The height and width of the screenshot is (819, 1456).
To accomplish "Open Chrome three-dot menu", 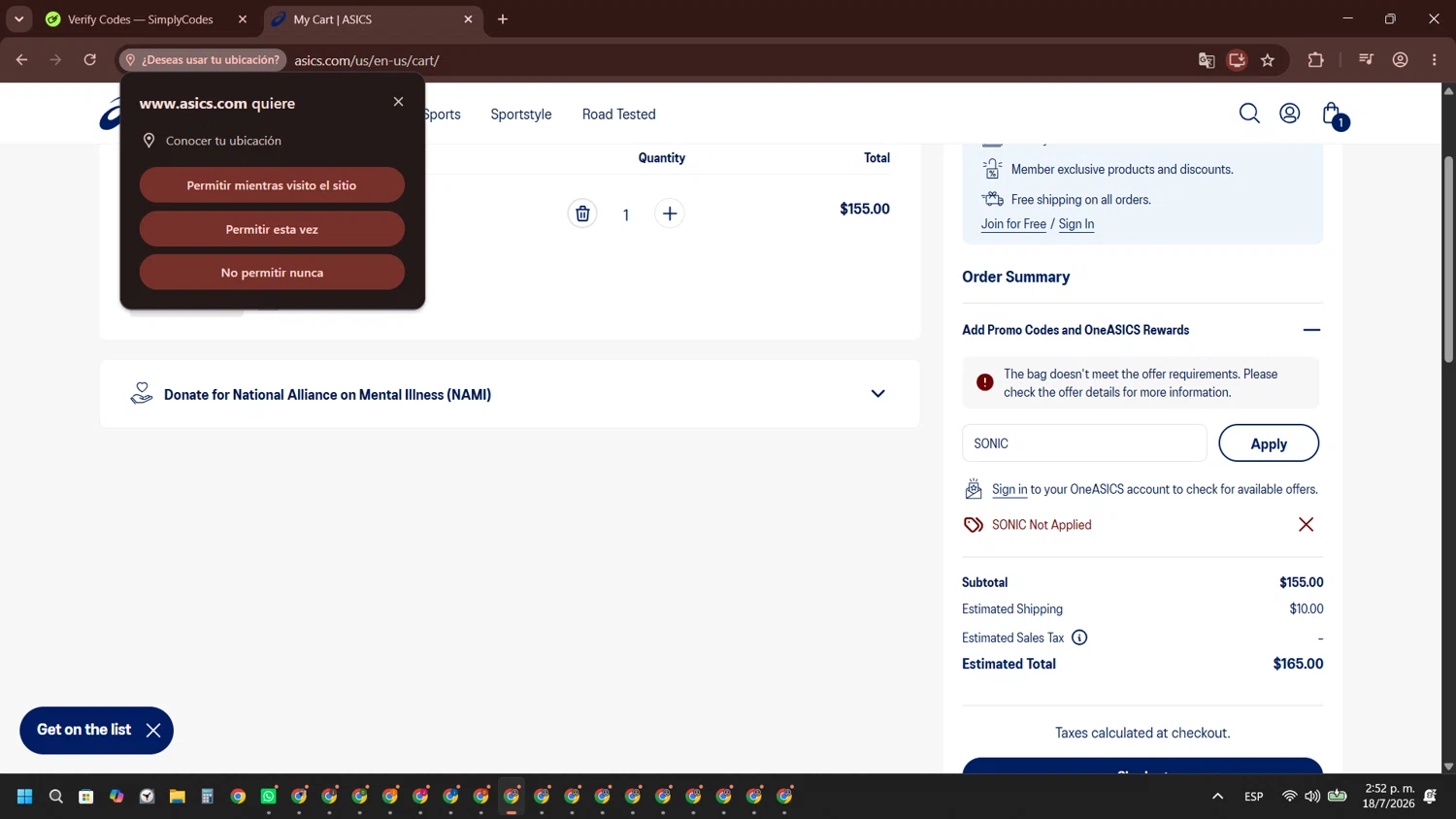I will pos(1435,60).
